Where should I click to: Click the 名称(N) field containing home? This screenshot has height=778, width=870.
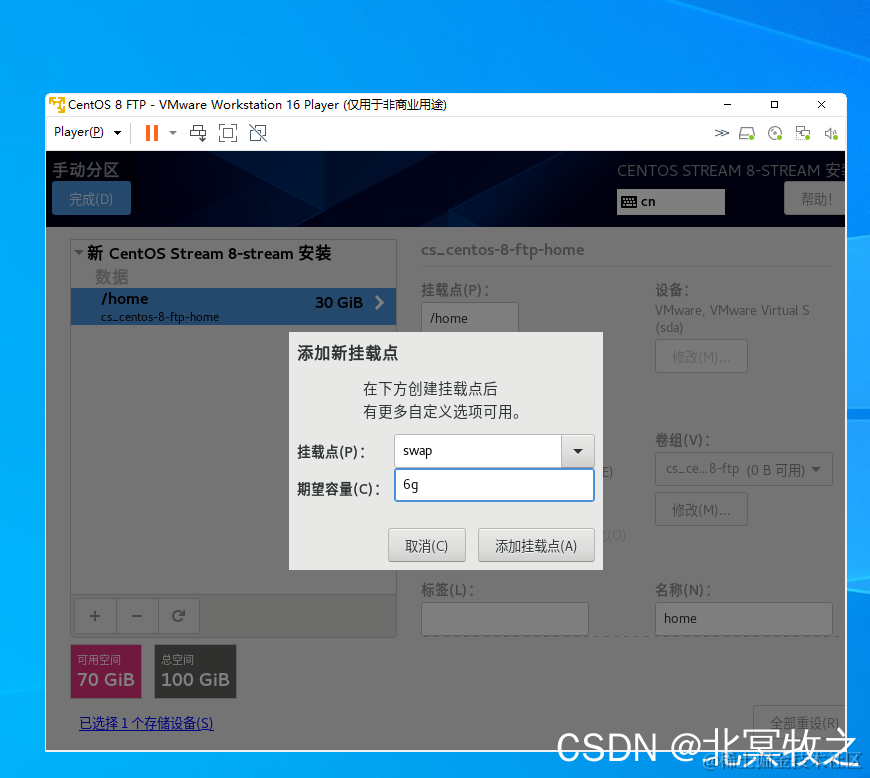pyautogui.click(x=743, y=619)
